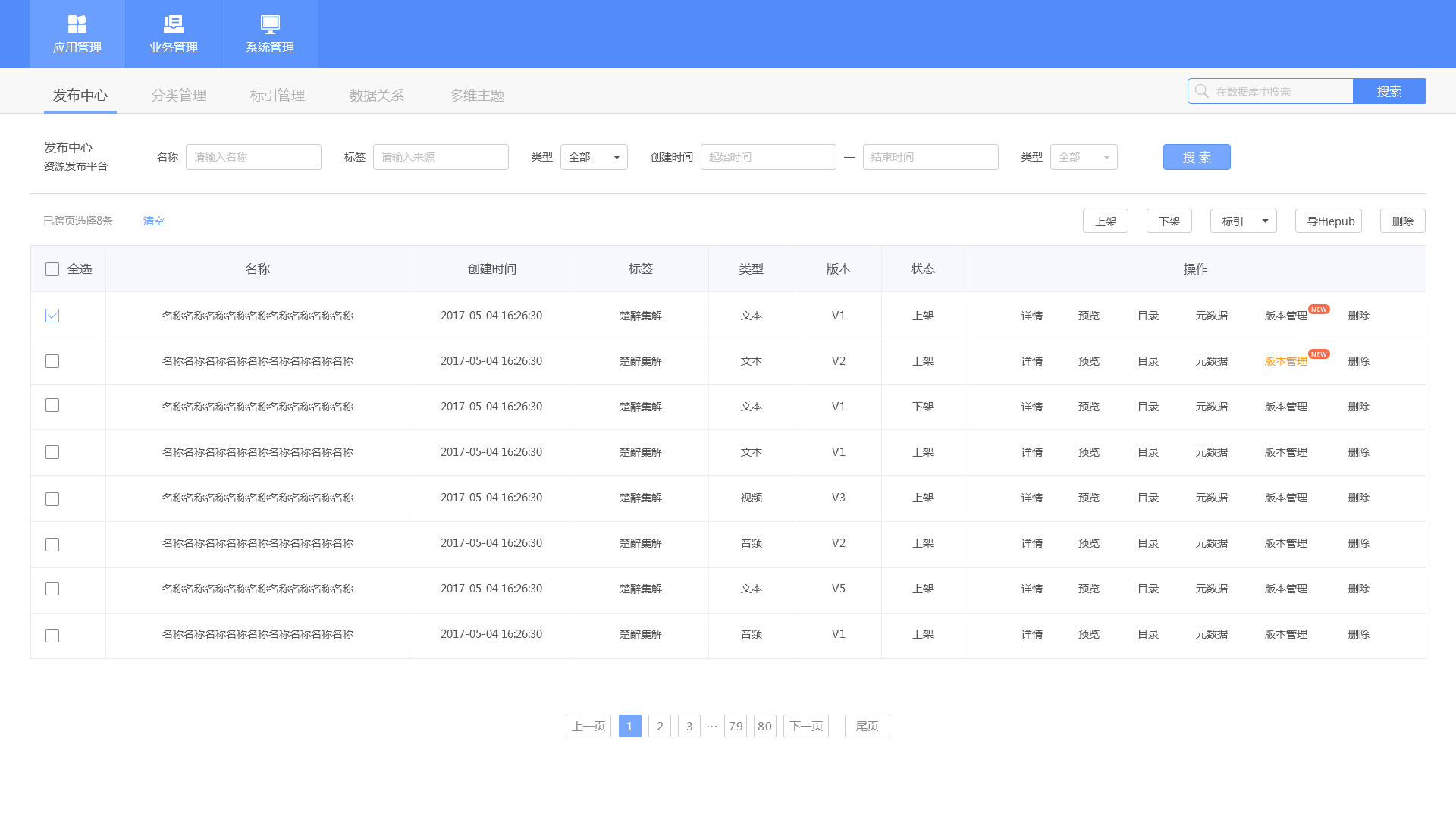Open 目录 in the 下架 row
This screenshot has height=820, width=1456.
tap(1148, 407)
